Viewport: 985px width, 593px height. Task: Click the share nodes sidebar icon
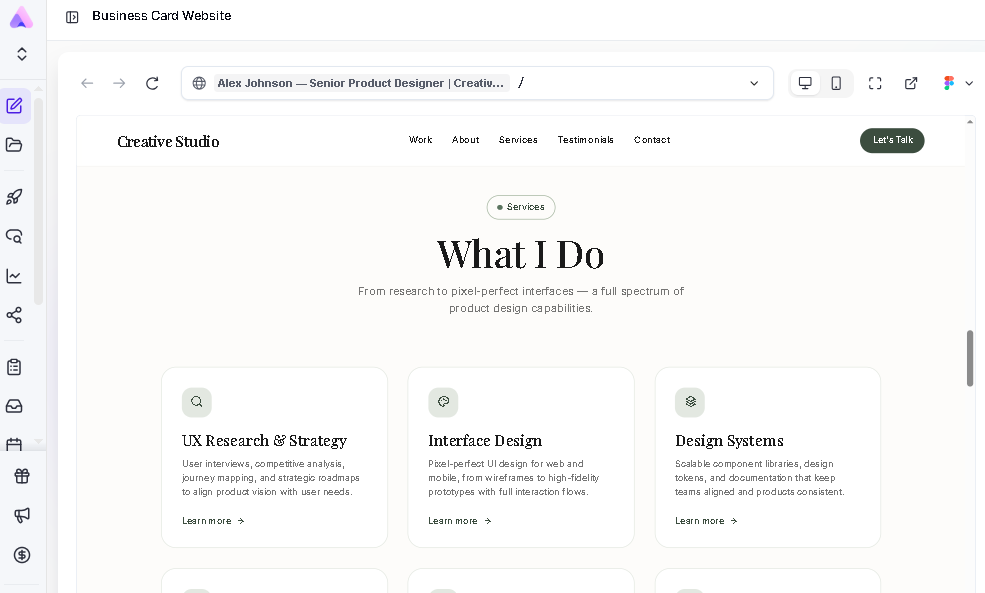coord(14,315)
